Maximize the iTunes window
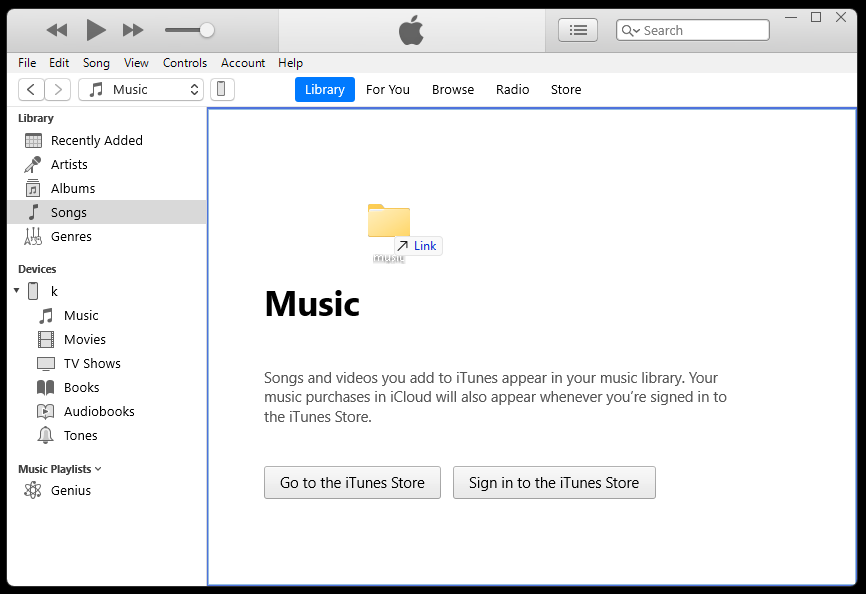This screenshot has height=594, width=866. (x=816, y=17)
